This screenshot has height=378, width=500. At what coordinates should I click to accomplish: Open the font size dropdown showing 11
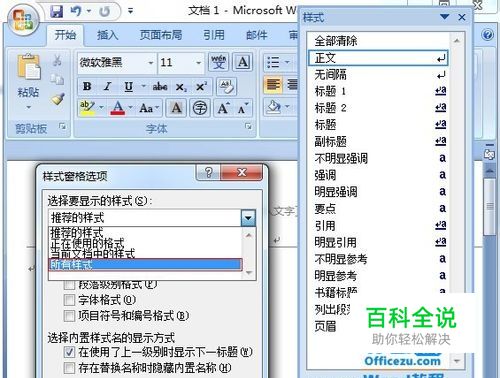pyautogui.click(x=198, y=63)
